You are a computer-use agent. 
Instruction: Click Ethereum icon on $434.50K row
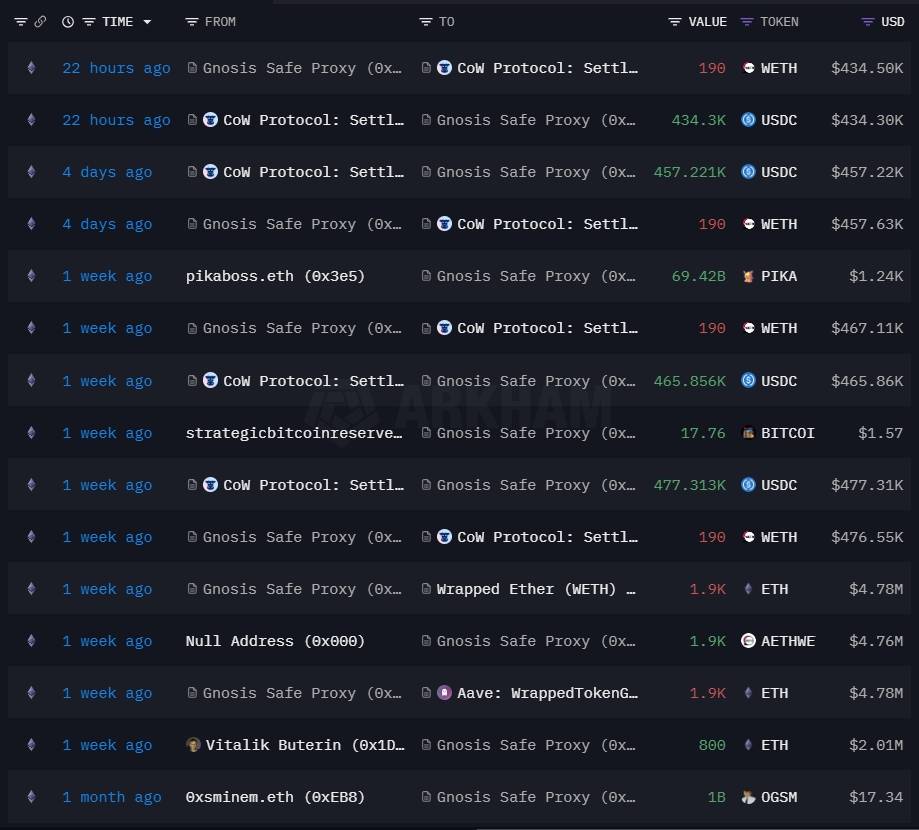coord(32,68)
